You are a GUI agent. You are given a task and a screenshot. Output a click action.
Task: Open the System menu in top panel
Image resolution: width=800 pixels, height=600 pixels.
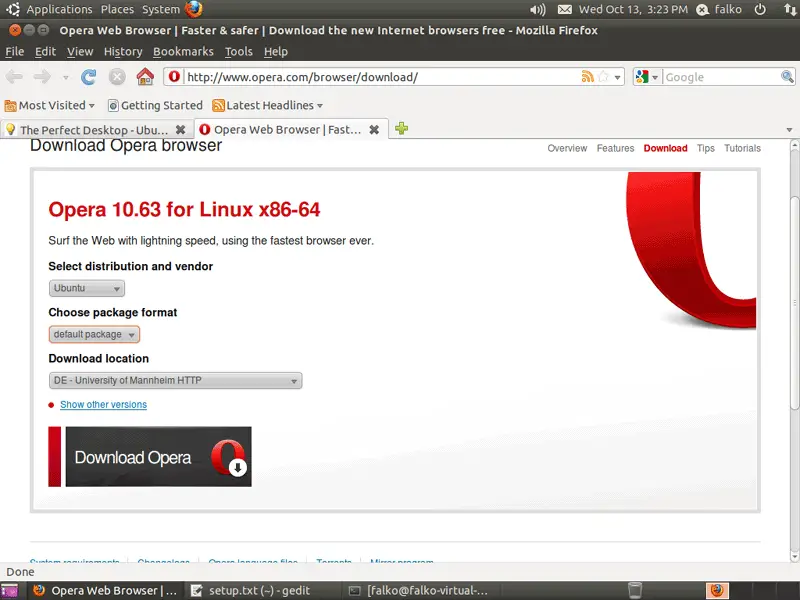coord(161,9)
